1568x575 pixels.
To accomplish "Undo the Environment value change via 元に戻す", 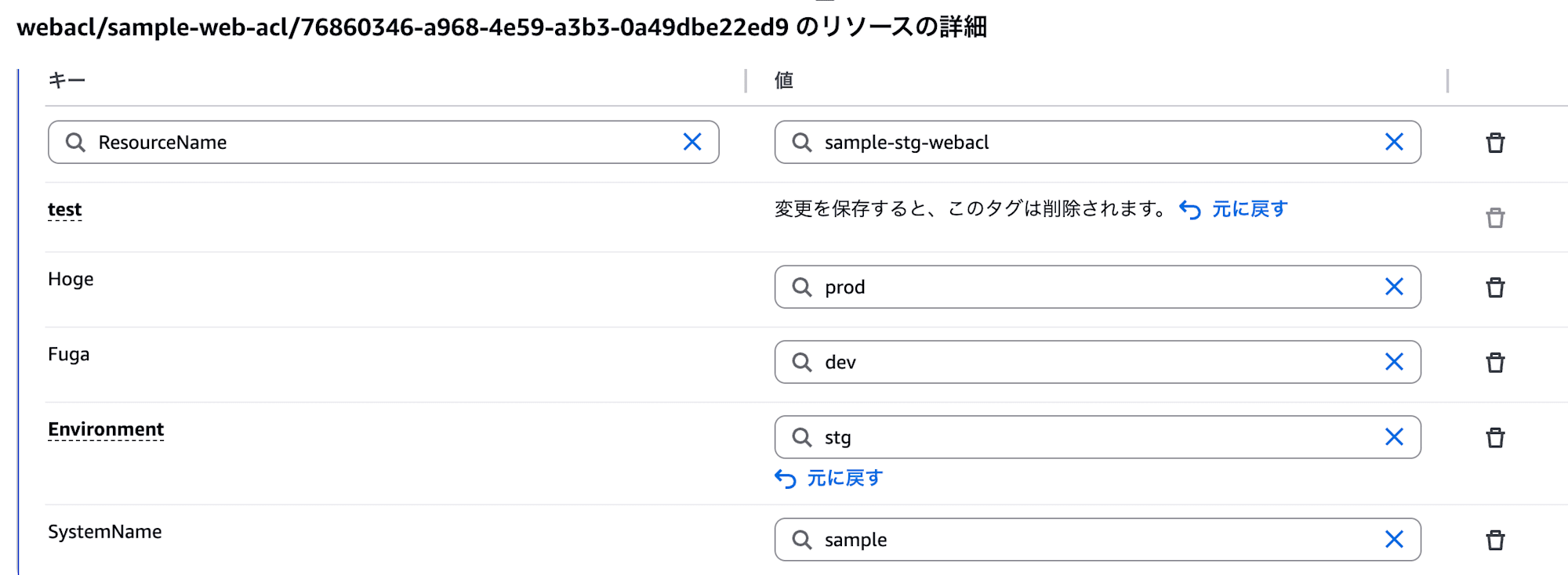I will [x=844, y=476].
